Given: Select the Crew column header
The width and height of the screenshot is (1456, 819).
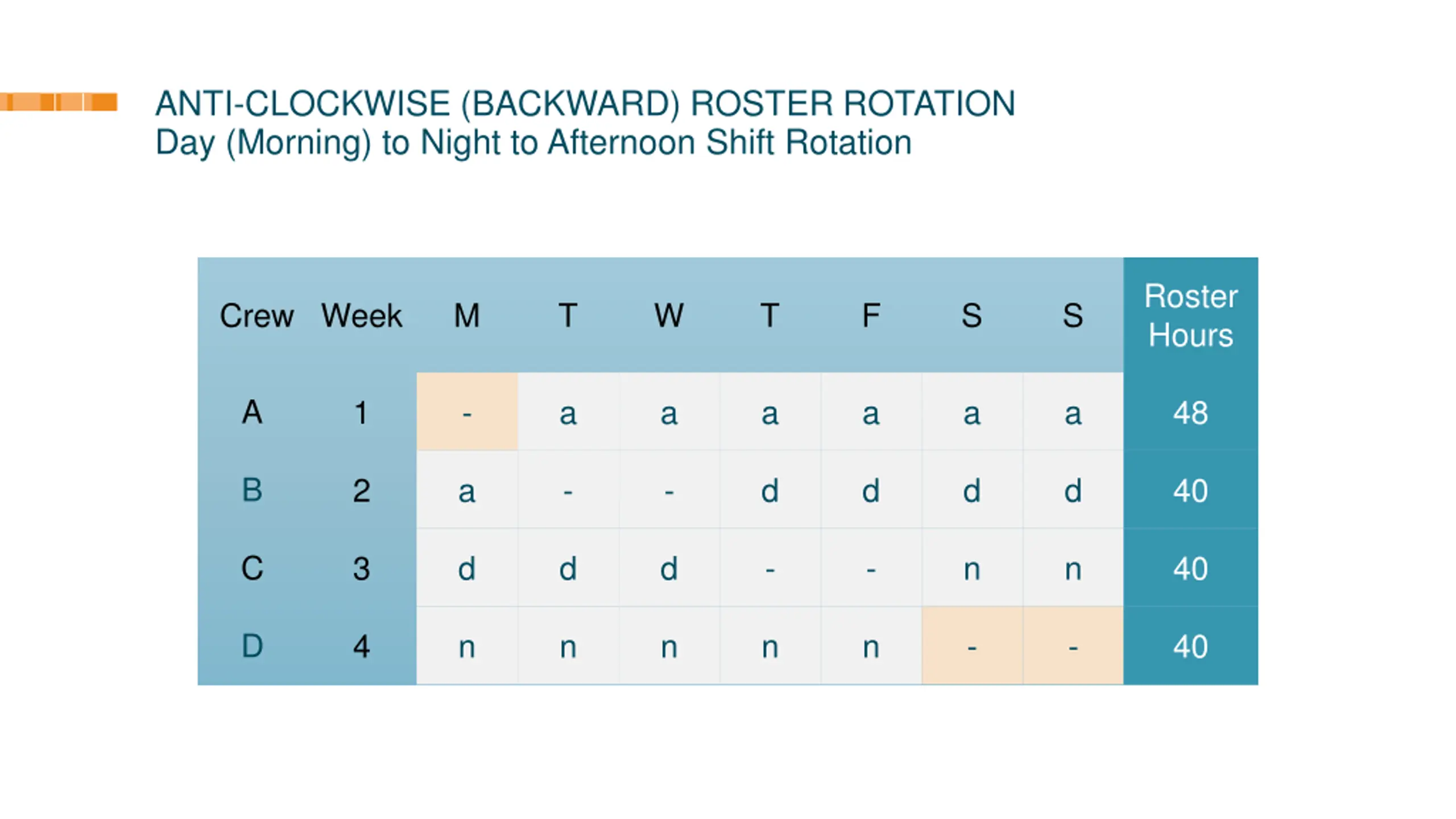Looking at the screenshot, I should (x=257, y=316).
